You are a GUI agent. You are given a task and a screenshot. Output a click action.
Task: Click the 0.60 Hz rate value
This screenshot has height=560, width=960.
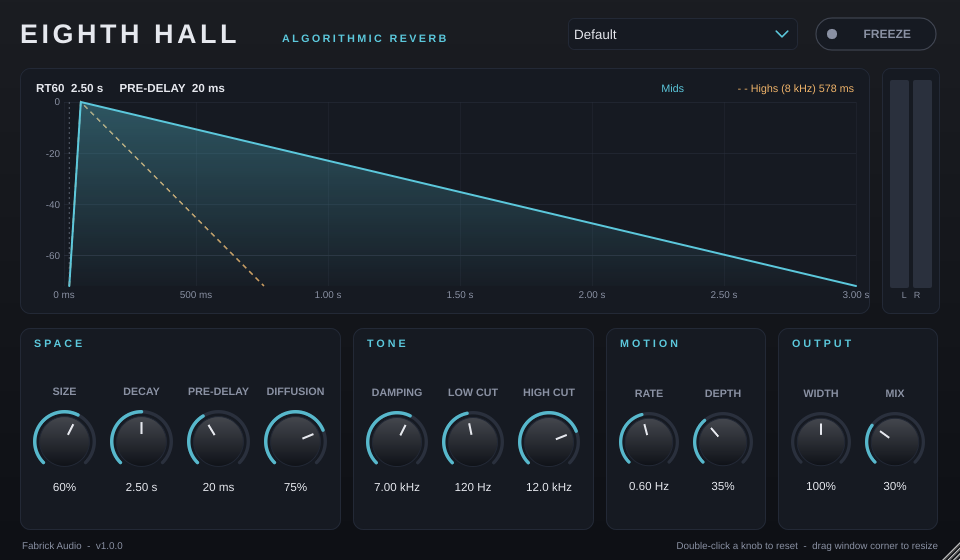(x=649, y=486)
